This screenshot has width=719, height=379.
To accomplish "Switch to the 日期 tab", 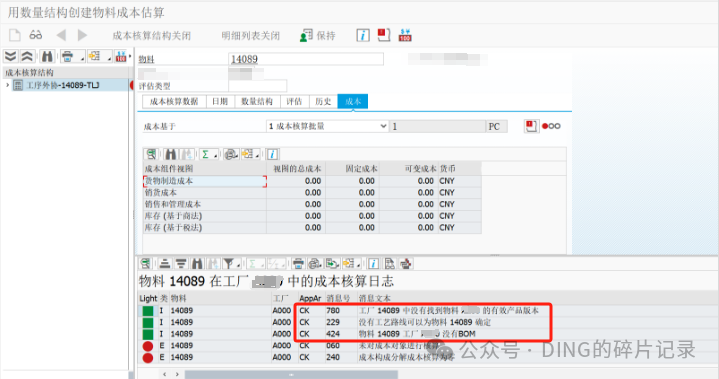I will (220, 101).
